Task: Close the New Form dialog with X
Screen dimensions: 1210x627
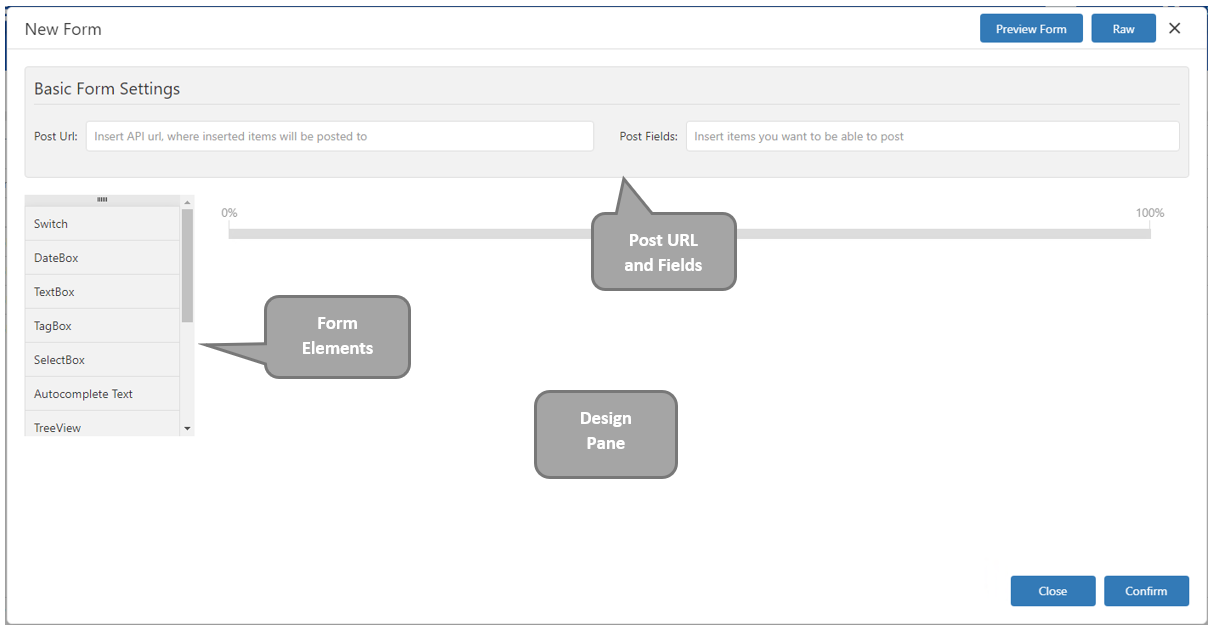Action: click(1174, 28)
